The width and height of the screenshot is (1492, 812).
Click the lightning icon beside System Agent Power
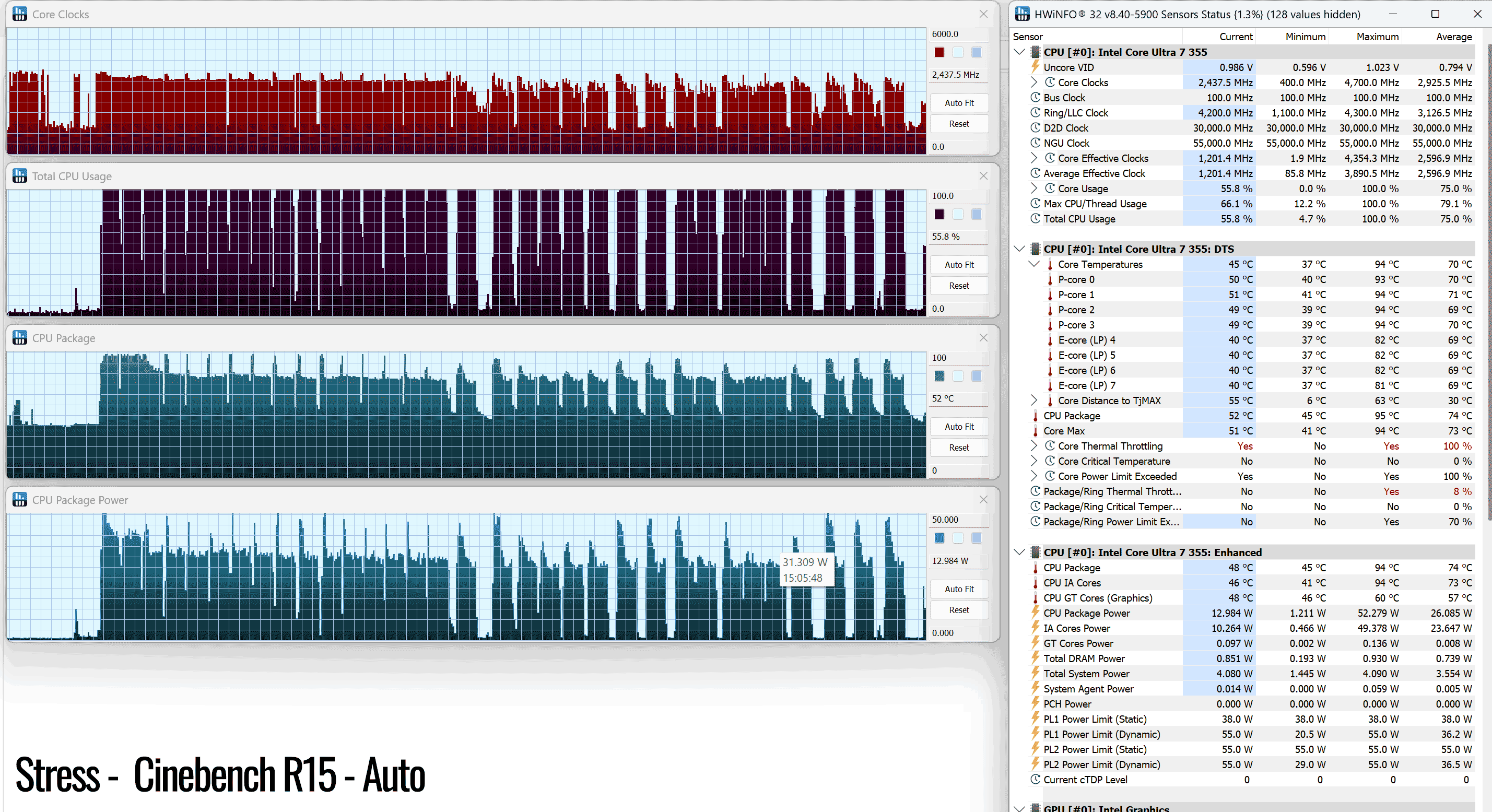1035,689
